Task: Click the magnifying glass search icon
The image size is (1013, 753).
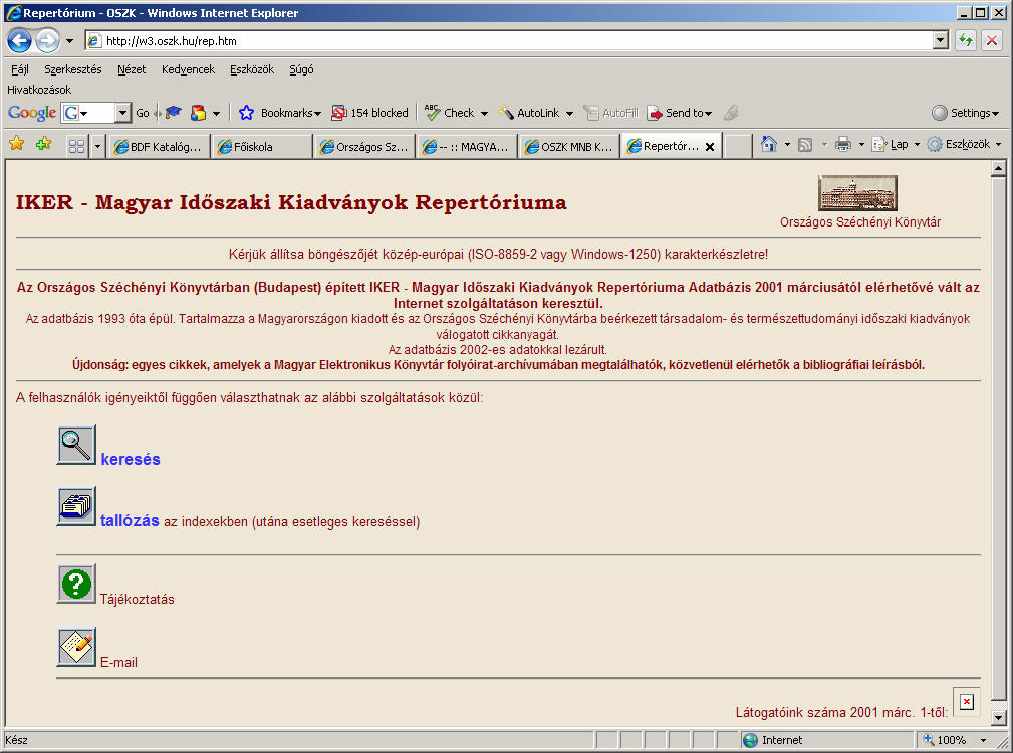Action: pyautogui.click(x=76, y=444)
